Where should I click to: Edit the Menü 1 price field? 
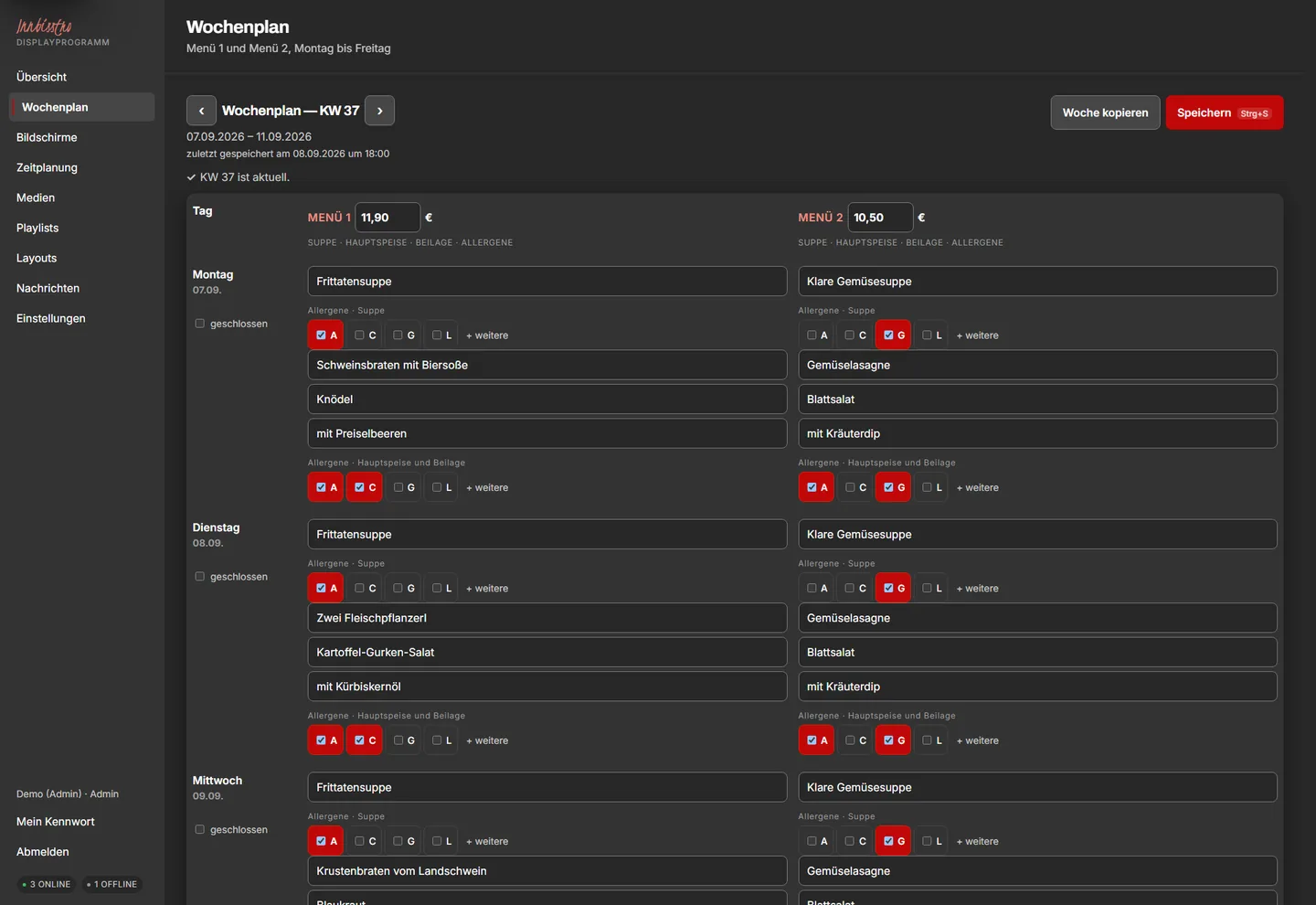(387, 218)
